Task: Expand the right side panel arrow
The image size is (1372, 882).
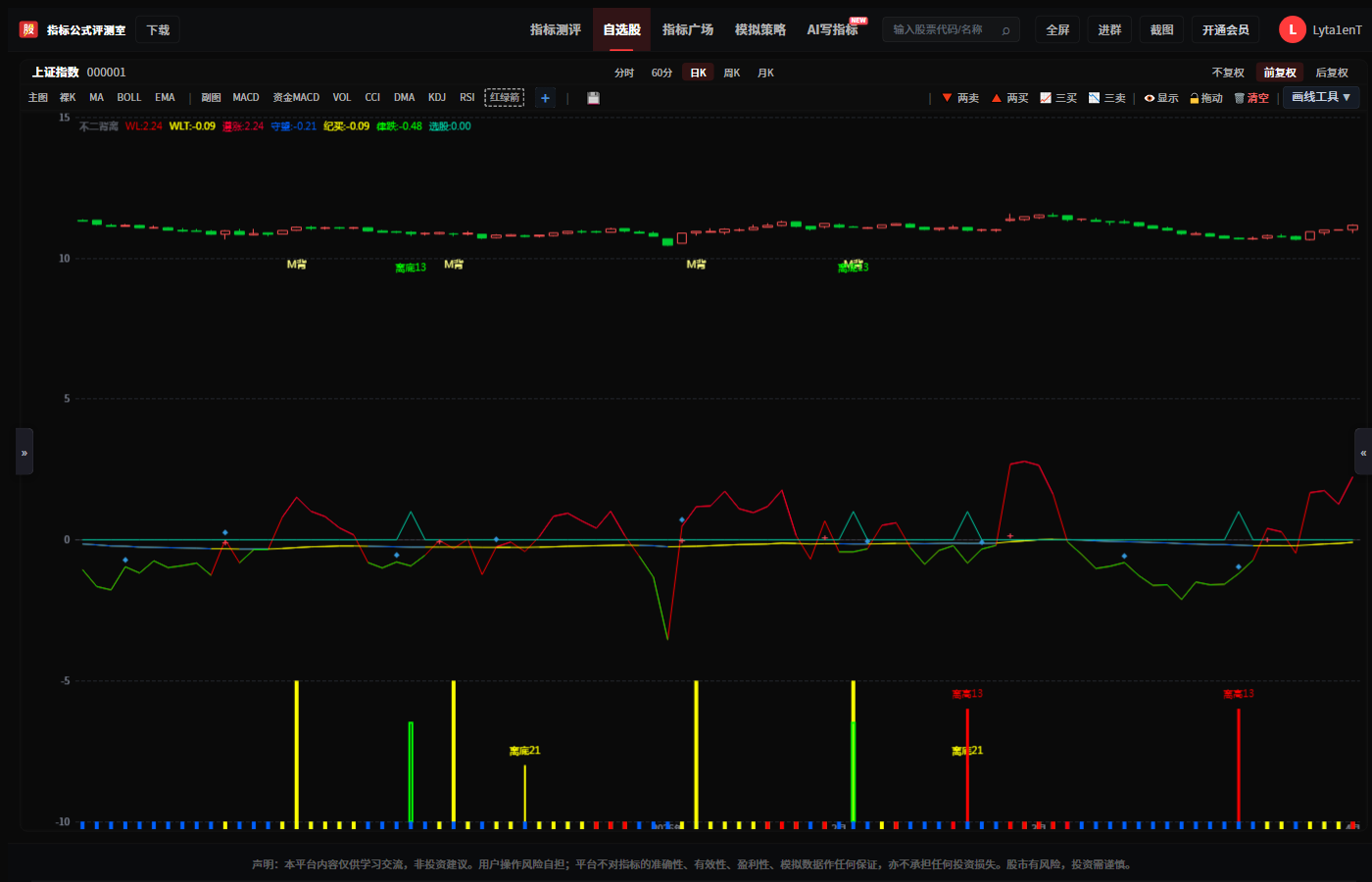Action: (x=1363, y=452)
